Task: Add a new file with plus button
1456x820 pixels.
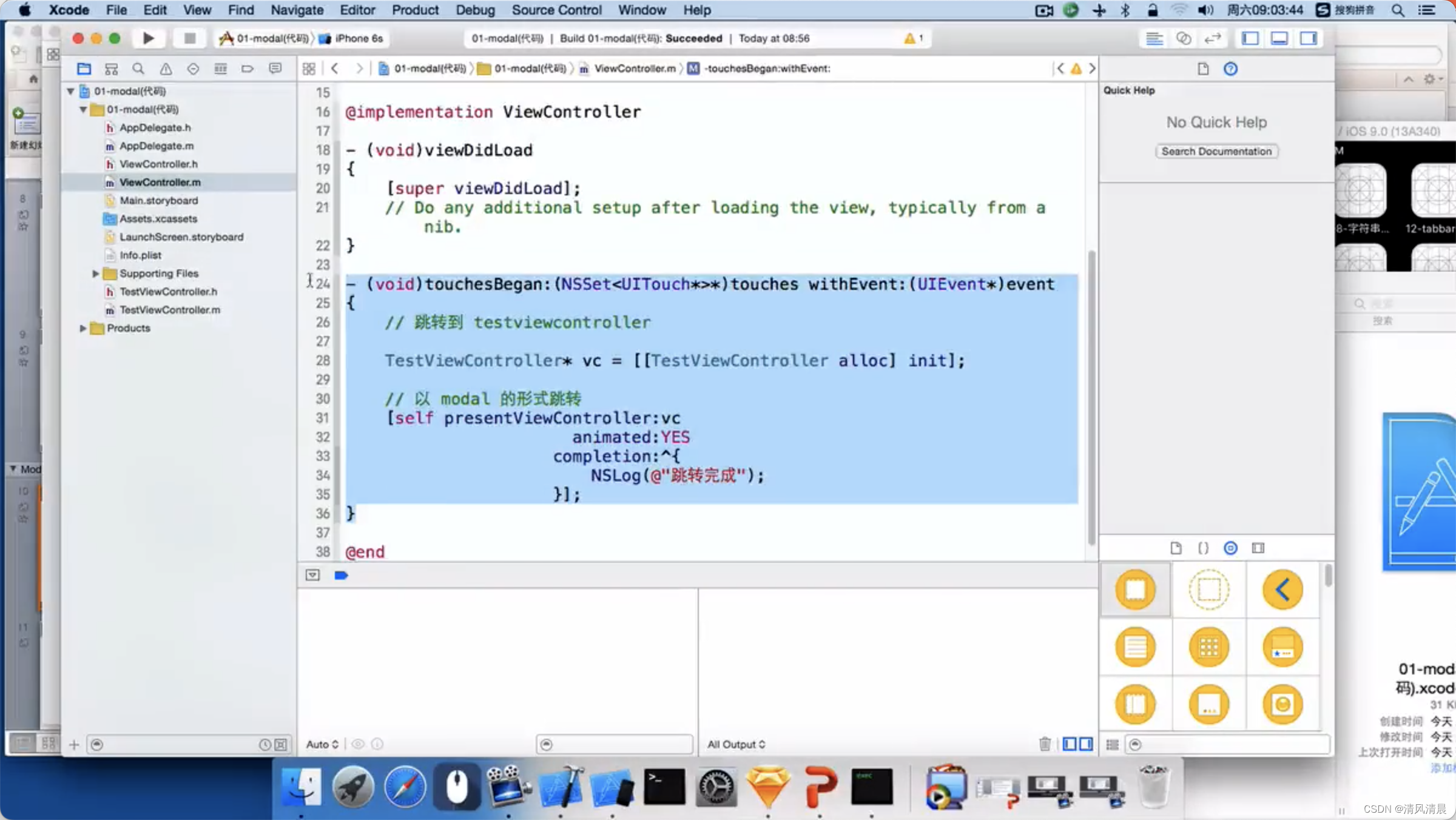Action: click(74, 744)
